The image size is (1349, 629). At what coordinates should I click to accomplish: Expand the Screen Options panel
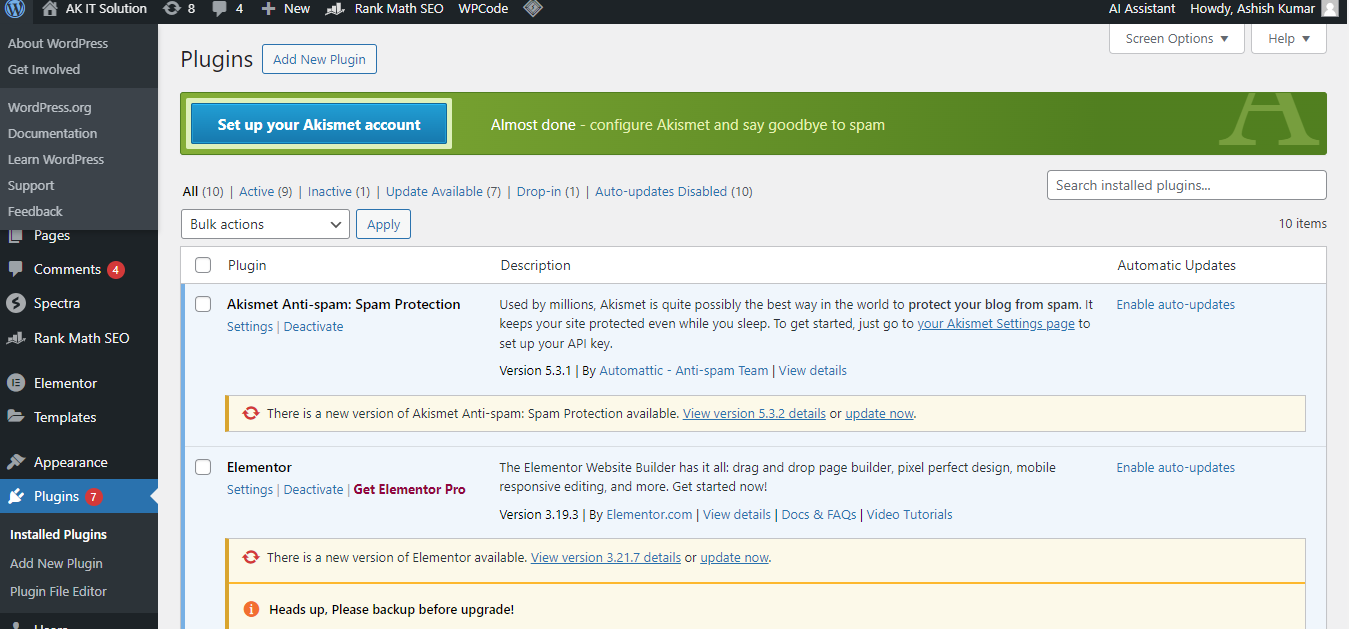[1177, 38]
